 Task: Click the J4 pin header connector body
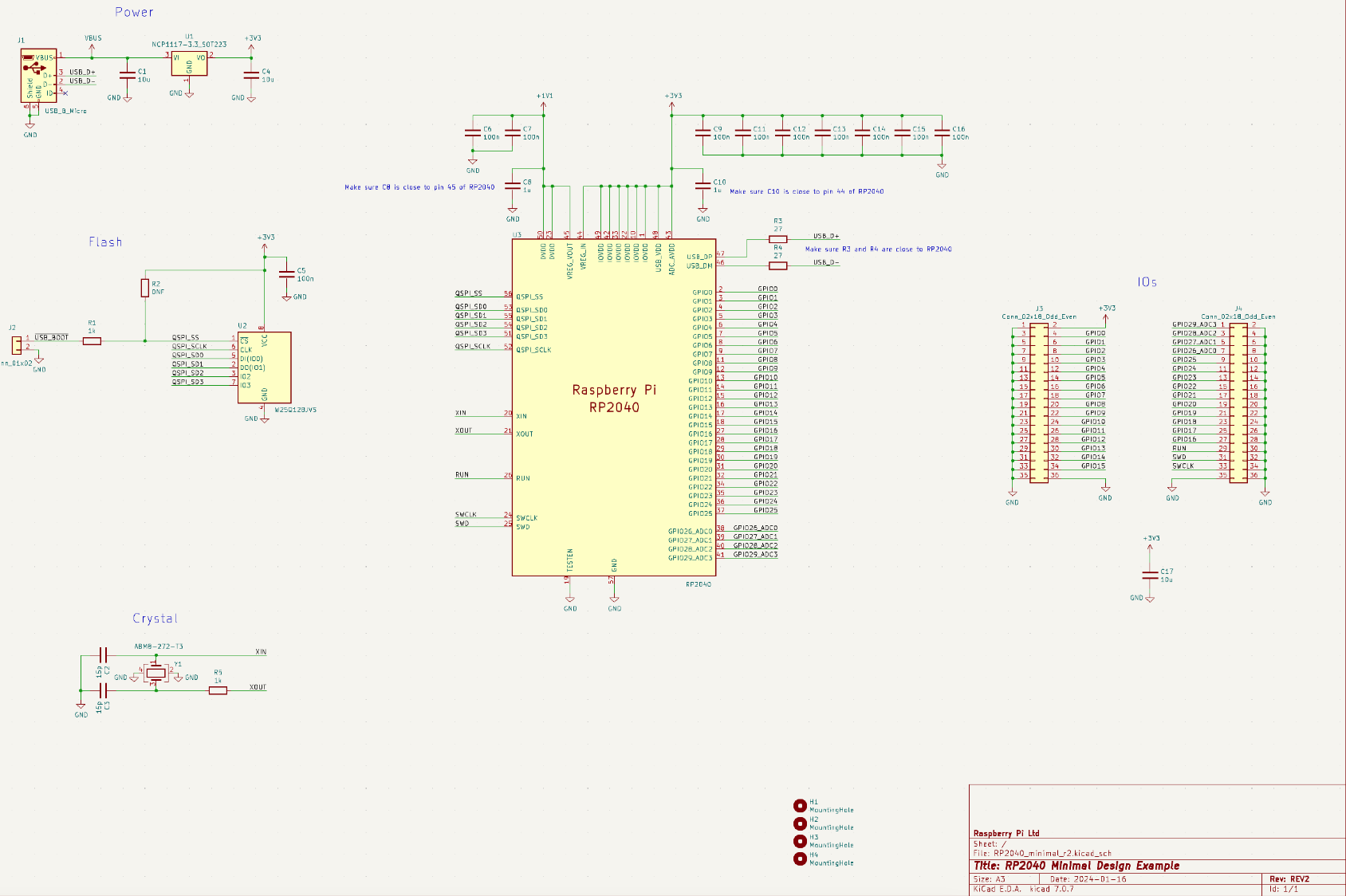pyautogui.click(x=1238, y=402)
